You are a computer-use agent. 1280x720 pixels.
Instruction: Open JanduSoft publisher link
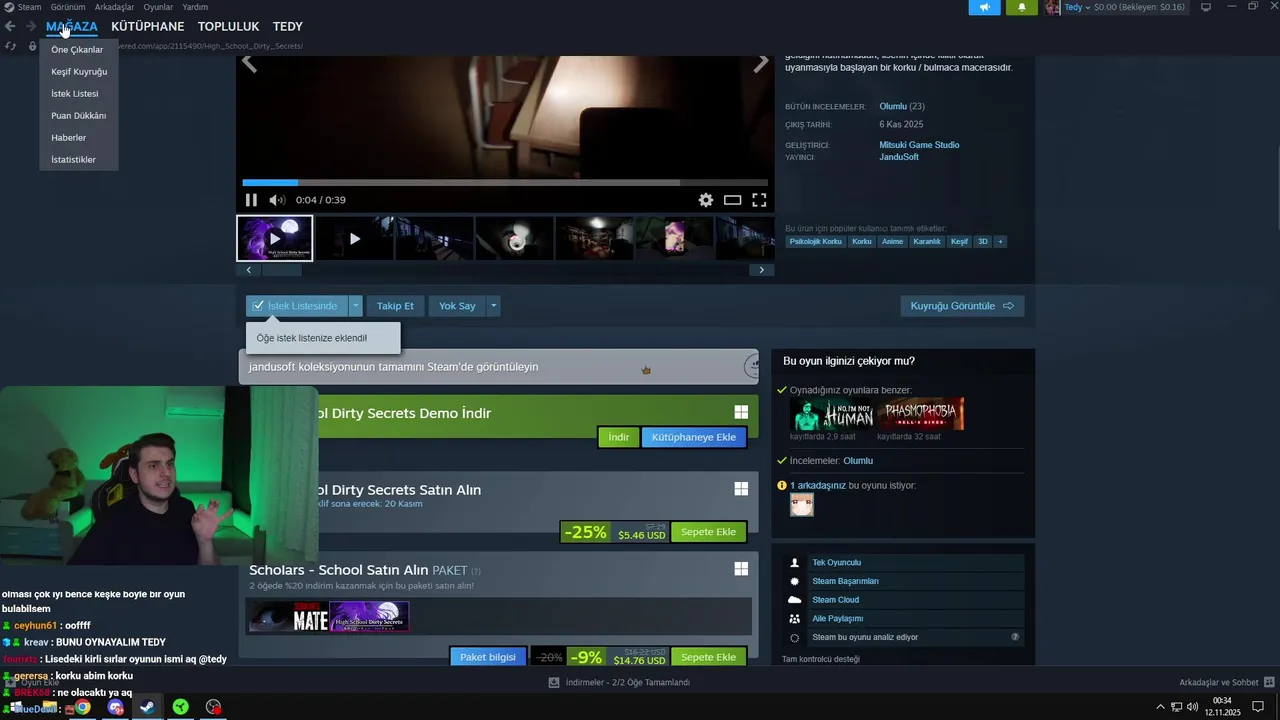point(899,157)
